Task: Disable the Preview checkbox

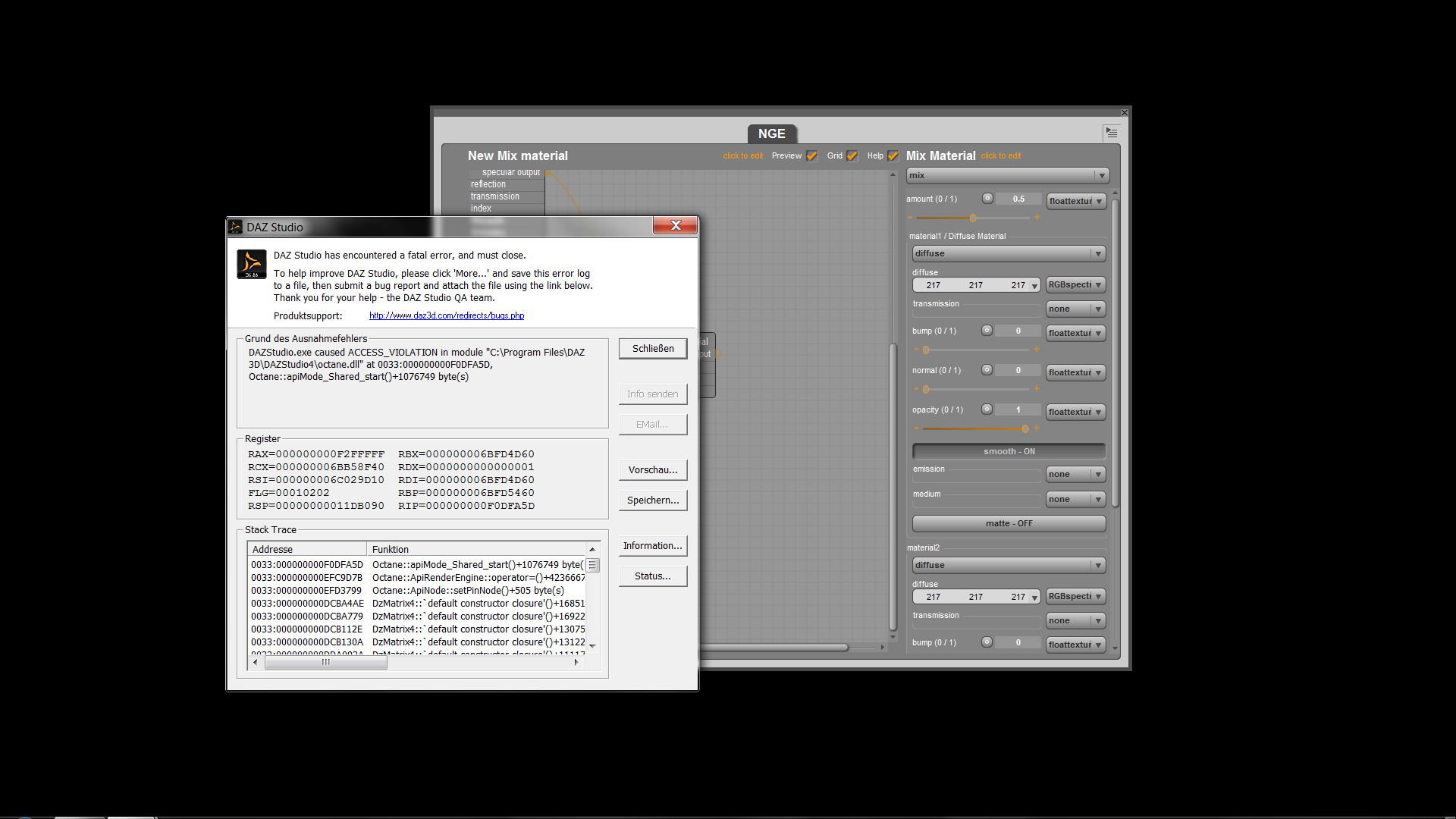Action: [x=812, y=156]
